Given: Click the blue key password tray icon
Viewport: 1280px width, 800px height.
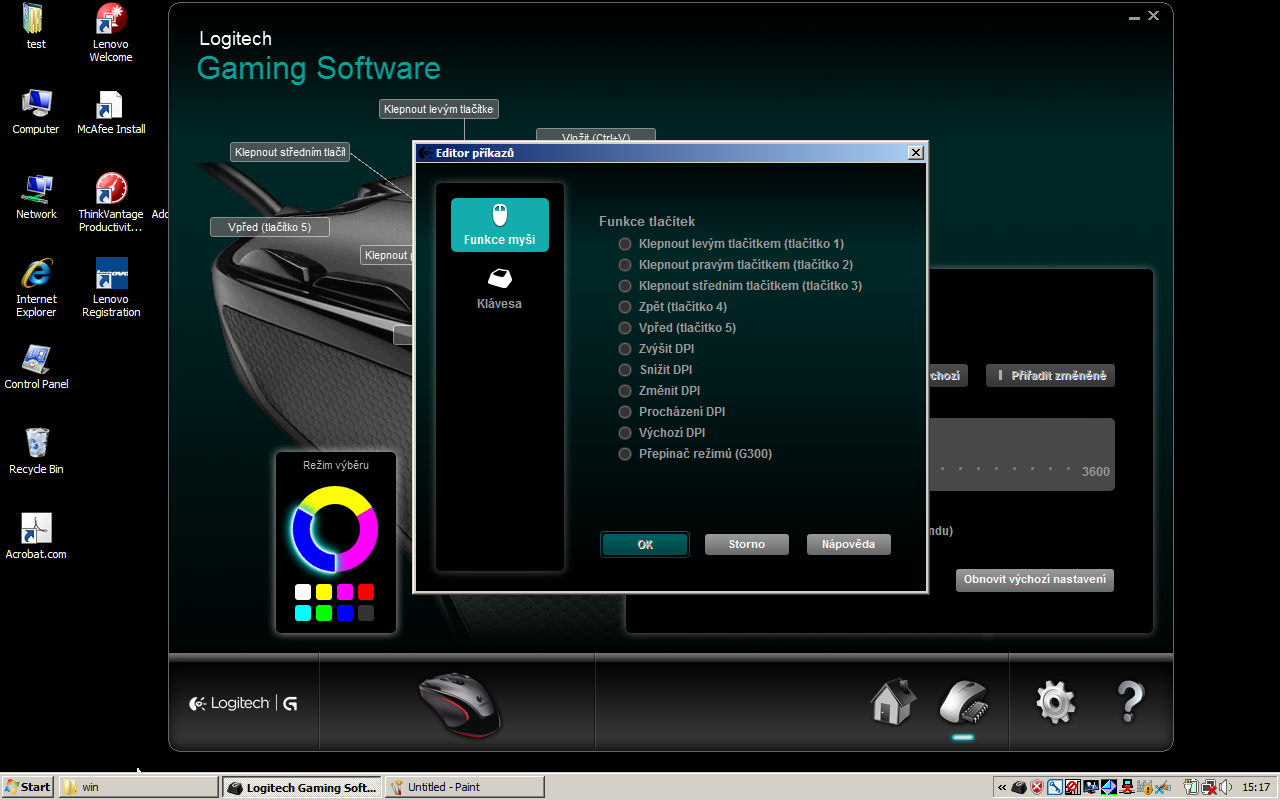Looking at the screenshot, I should coord(1055,787).
